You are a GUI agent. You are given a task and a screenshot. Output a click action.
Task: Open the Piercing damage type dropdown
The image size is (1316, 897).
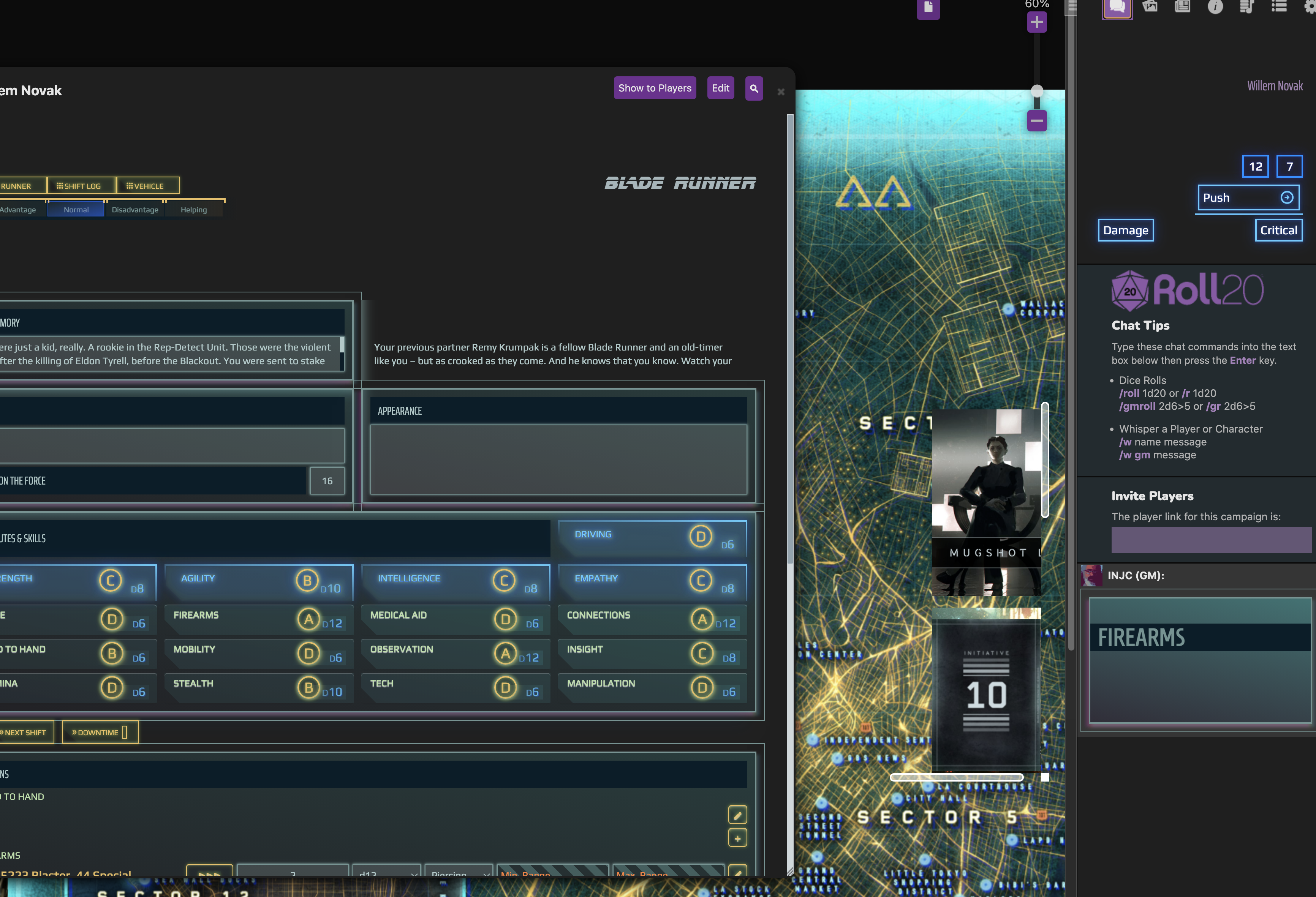(x=459, y=871)
